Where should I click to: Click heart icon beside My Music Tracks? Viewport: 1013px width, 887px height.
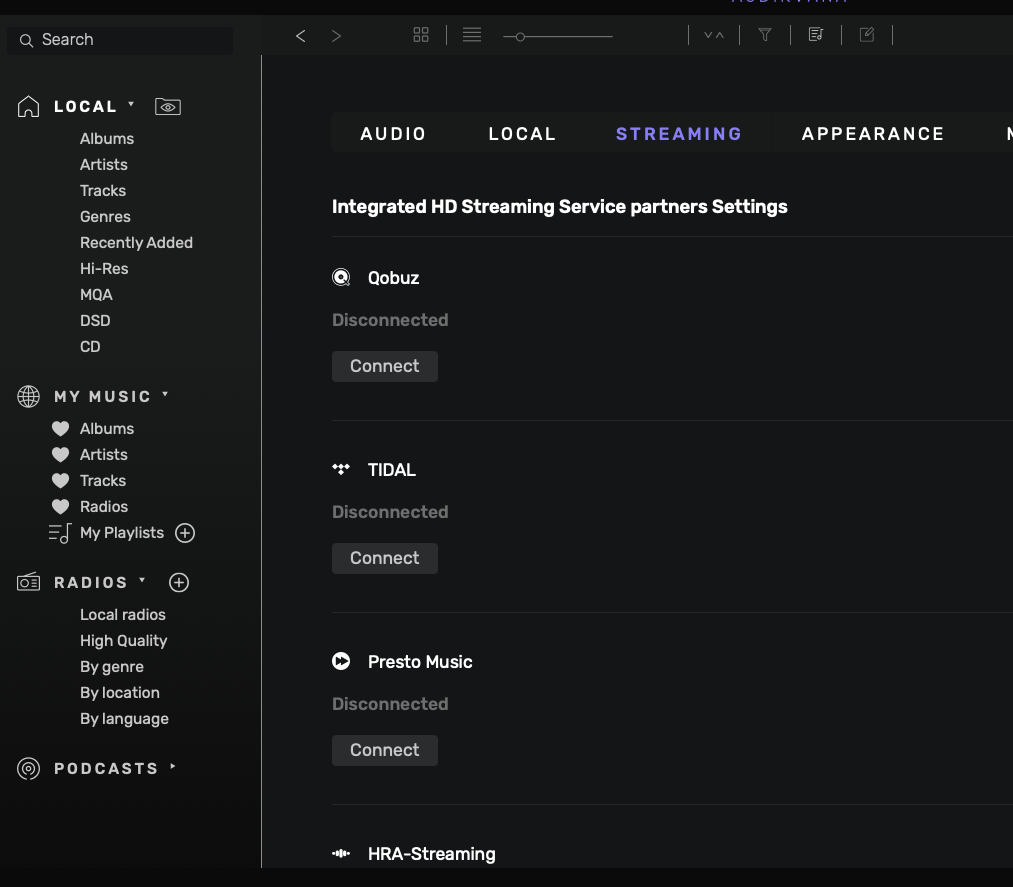(x=61, y=481)
